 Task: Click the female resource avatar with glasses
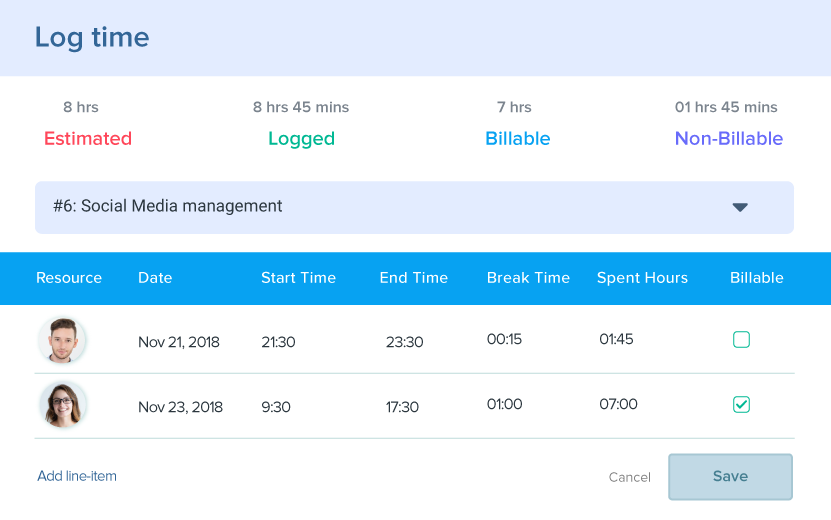63,405
